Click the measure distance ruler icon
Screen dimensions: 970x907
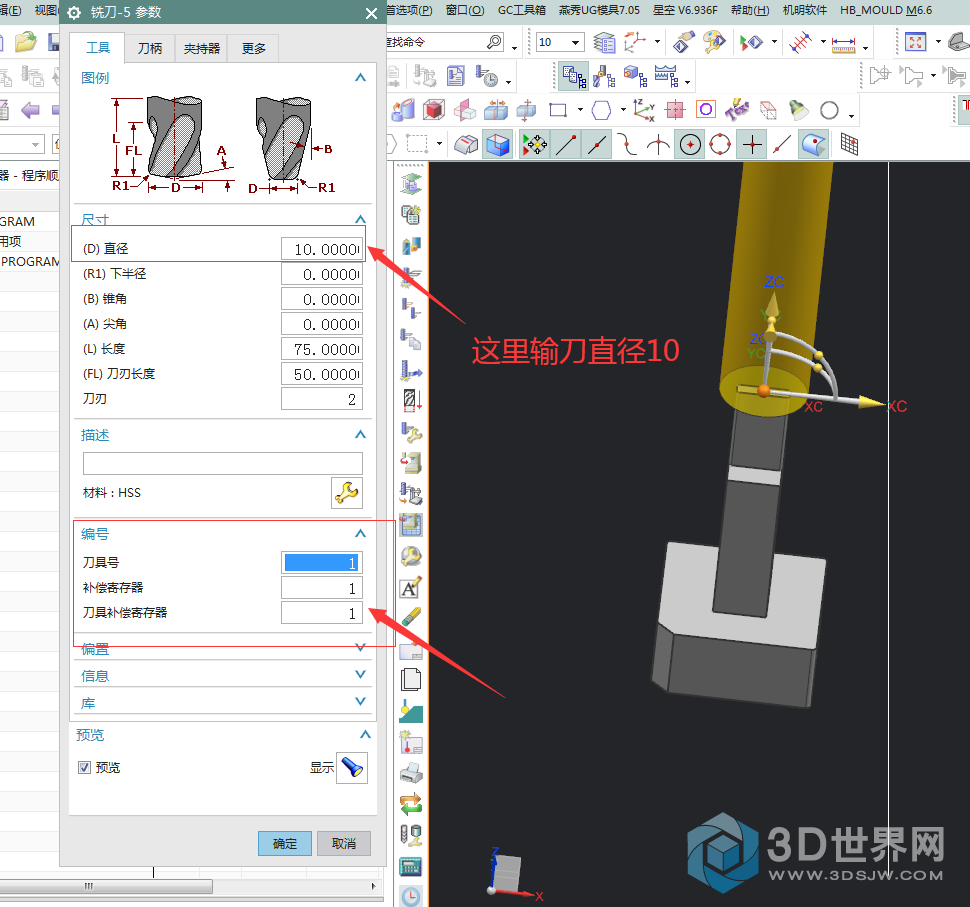(843, 44)
